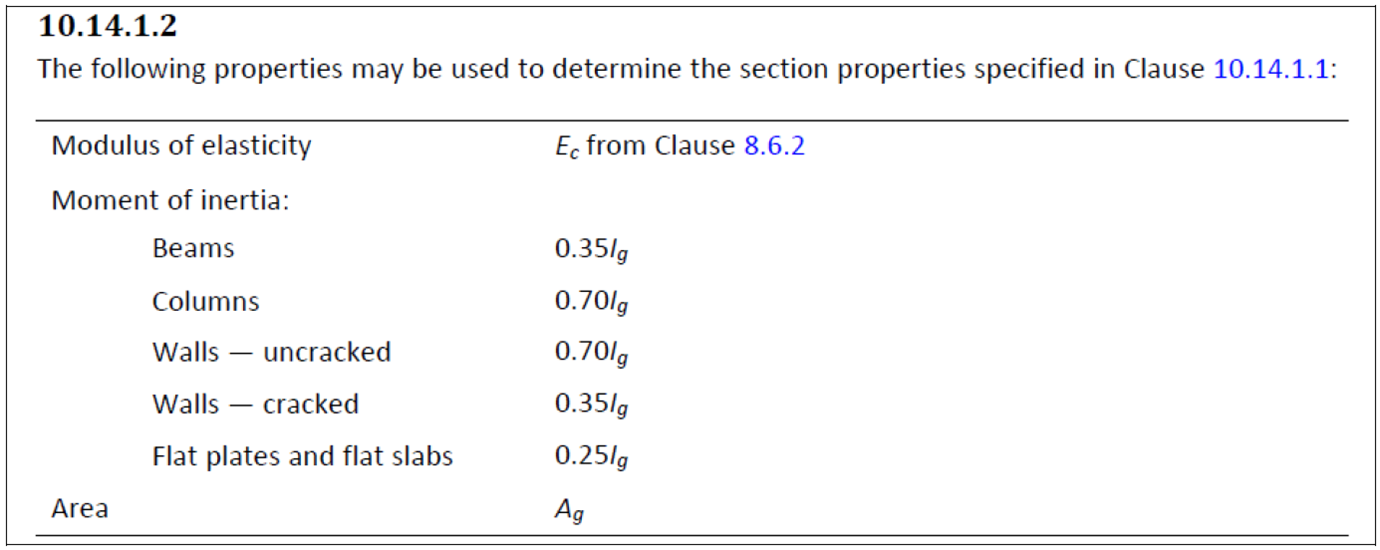Click the 'Area' row label
This screenshot has height=550, width=1380.
80,508
